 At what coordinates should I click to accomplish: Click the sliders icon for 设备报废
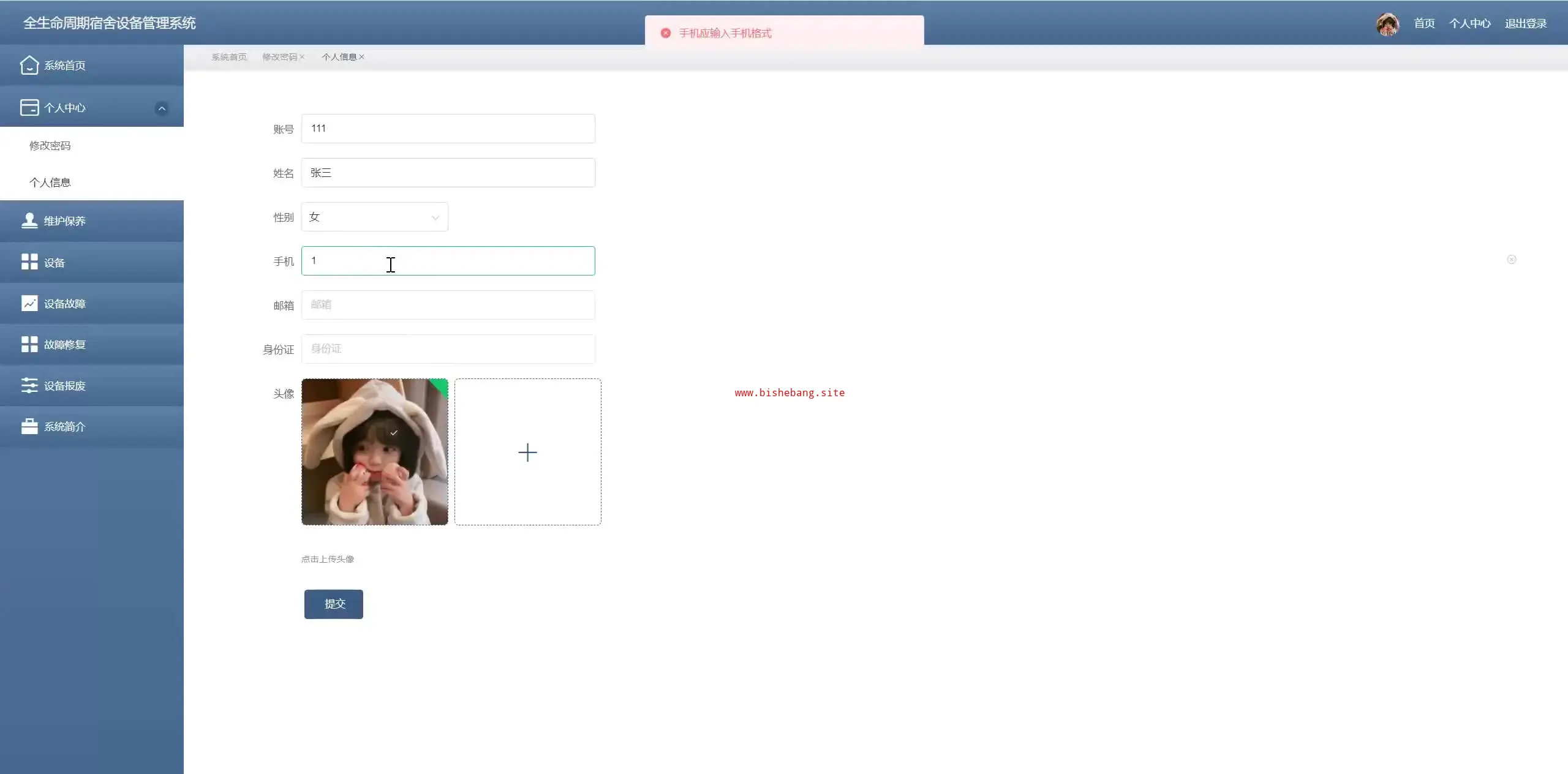tap(29, 385)
